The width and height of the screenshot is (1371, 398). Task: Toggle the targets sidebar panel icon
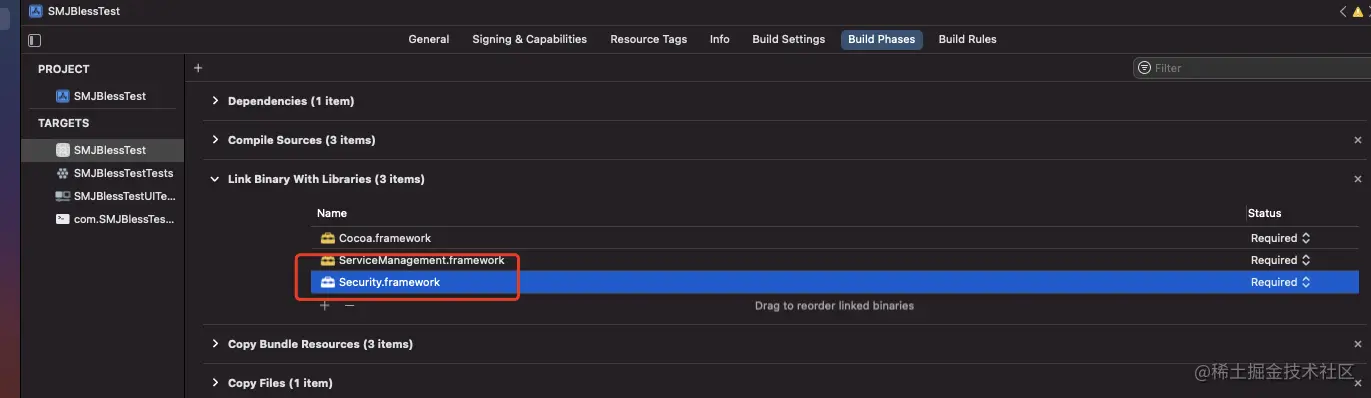point(35,40)
